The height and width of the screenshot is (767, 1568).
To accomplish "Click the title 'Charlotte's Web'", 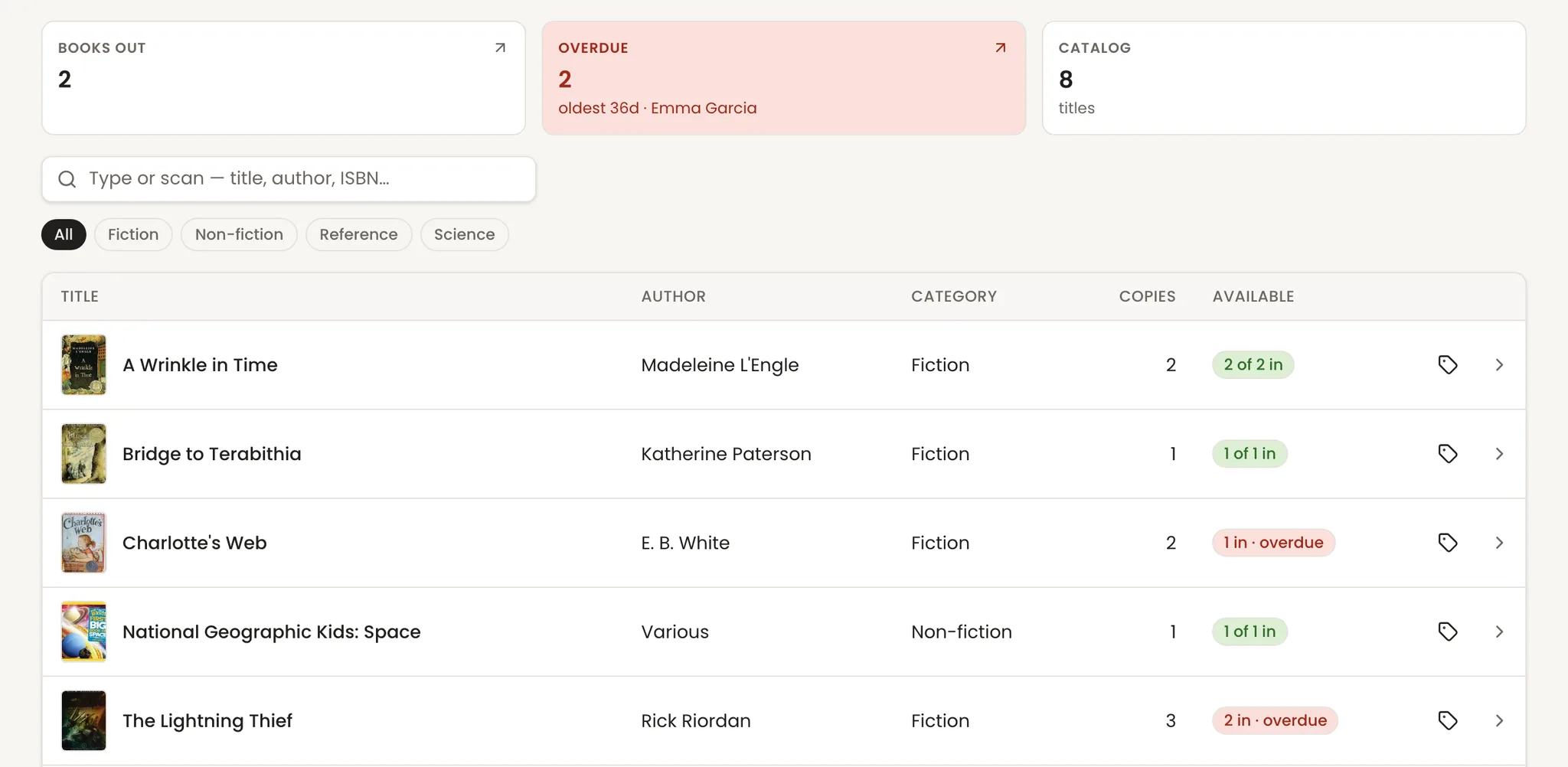I will [194, 543].
